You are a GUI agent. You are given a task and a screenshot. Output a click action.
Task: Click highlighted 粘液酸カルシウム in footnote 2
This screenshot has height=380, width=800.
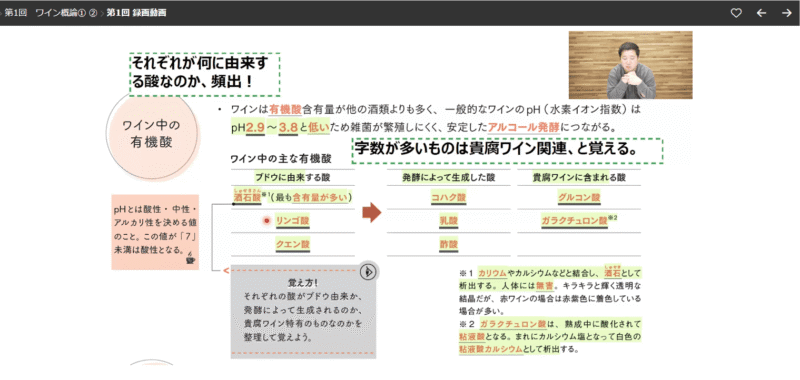(491, 349)
